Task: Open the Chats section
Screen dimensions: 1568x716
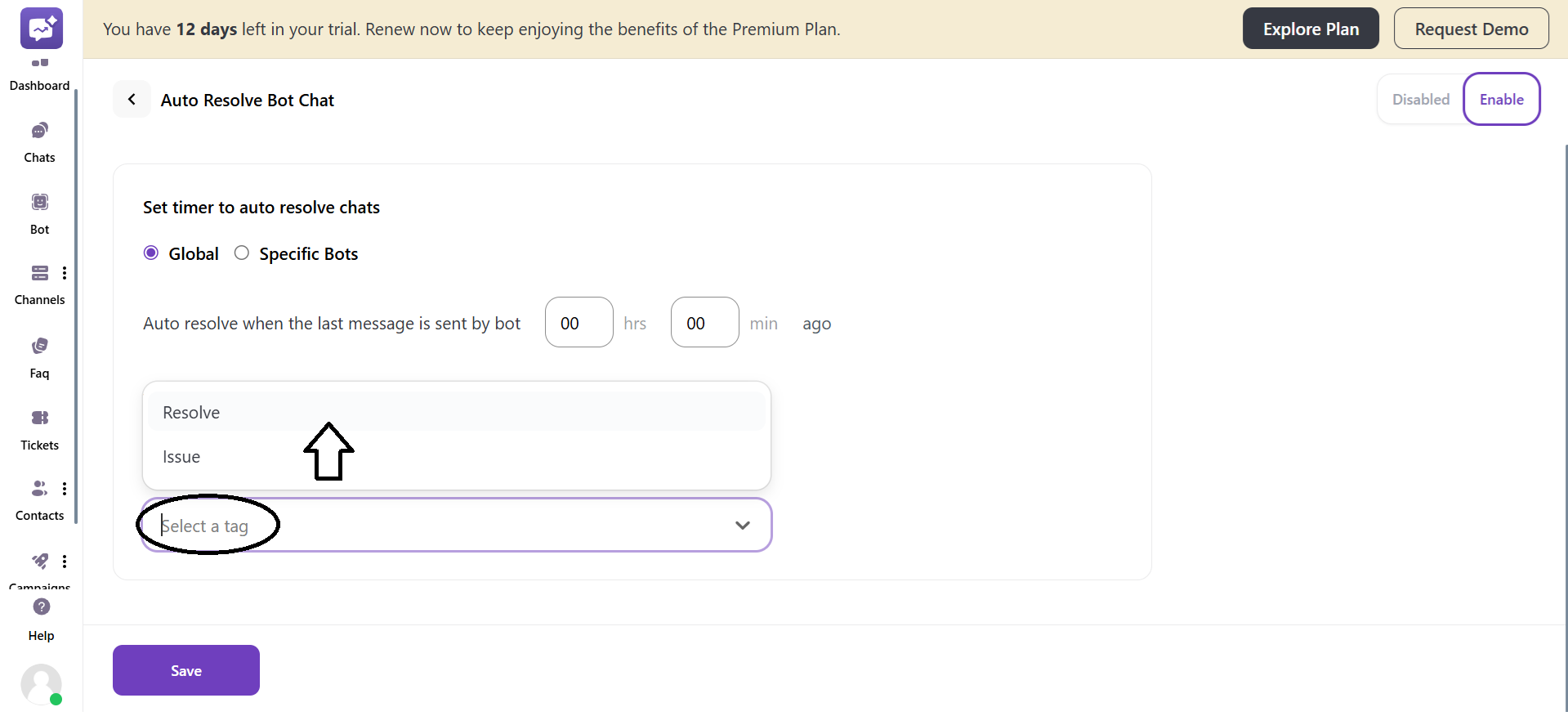Action: (x=39, y=141)
